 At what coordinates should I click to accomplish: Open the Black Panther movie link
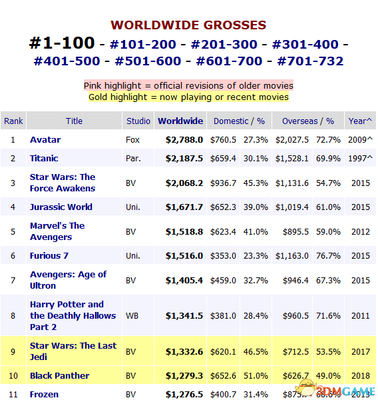pos(60,376)
